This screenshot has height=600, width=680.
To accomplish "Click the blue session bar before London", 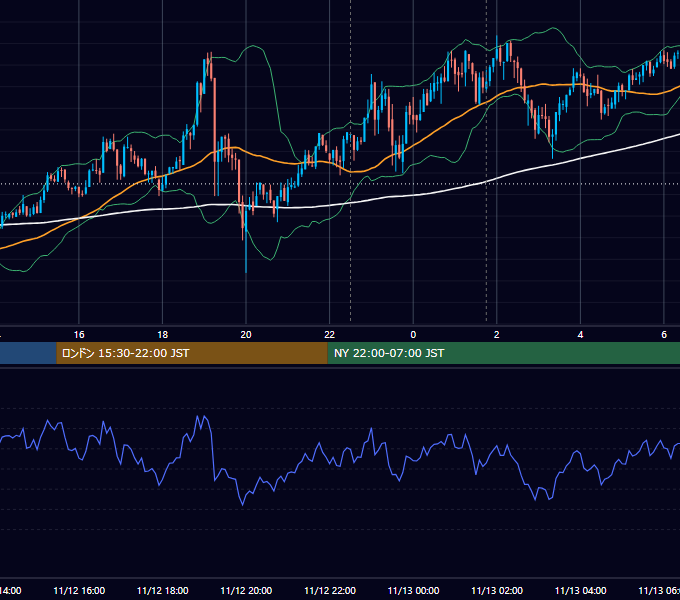I will (x=28, y=353).
